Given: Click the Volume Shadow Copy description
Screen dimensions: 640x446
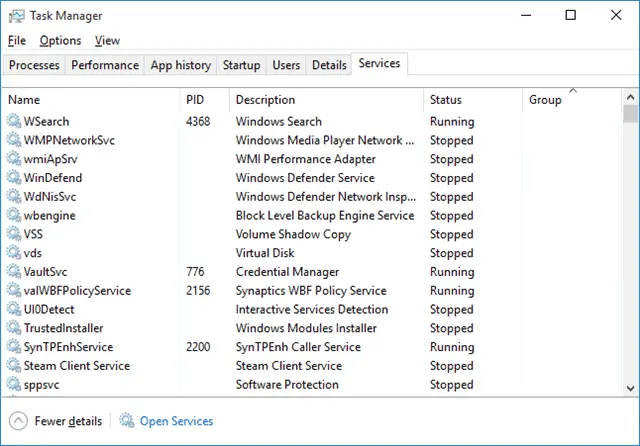Looking at the screenshot, I should [293, 234].
